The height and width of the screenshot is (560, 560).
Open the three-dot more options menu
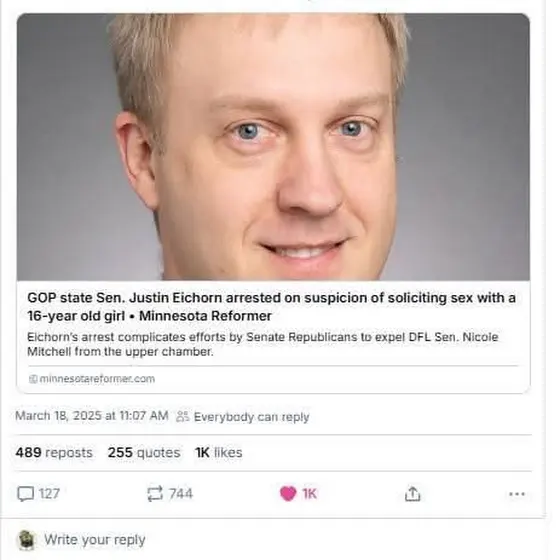tap(517, 494)
